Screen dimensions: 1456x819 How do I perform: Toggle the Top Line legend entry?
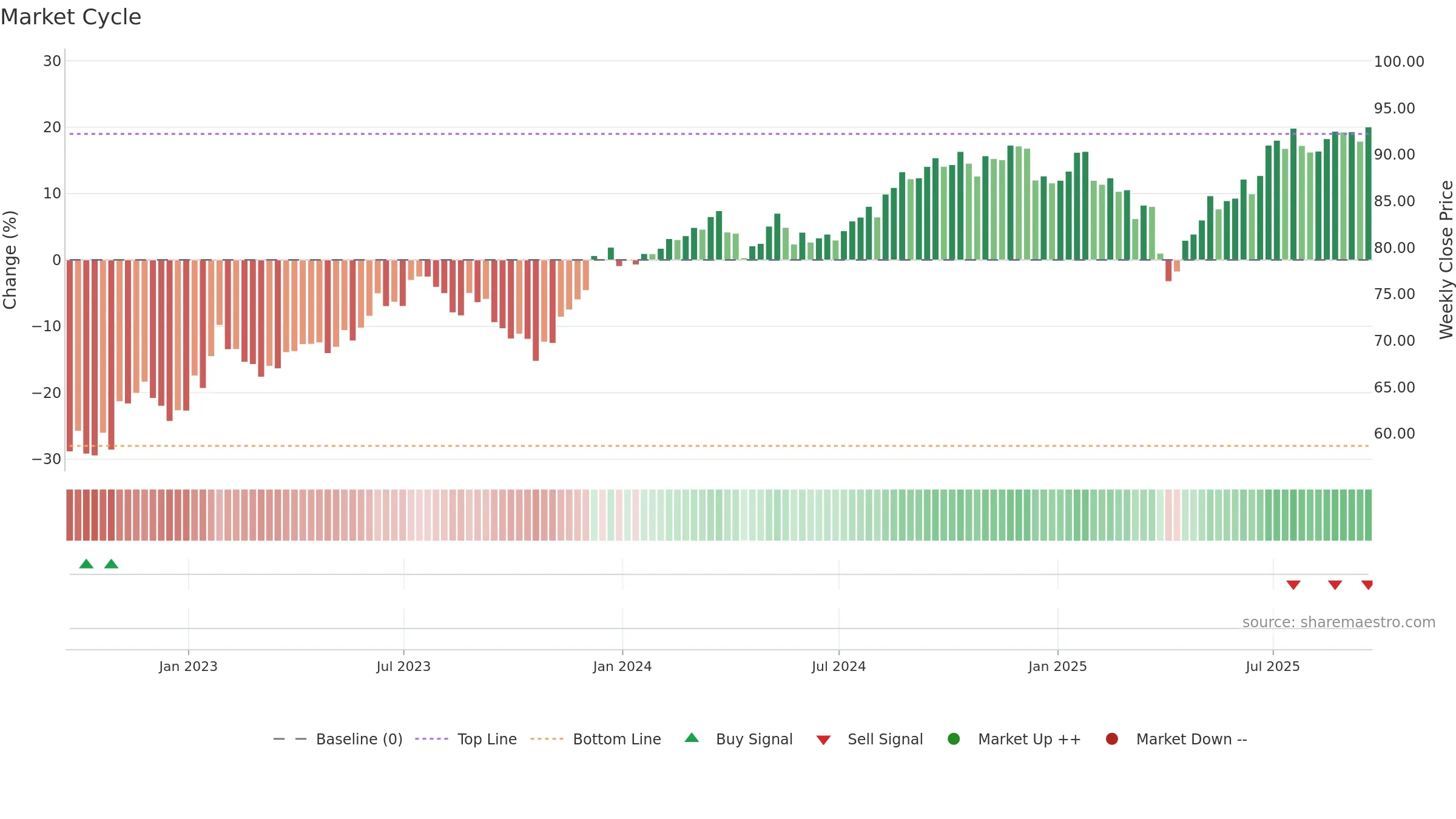[466, 739]
